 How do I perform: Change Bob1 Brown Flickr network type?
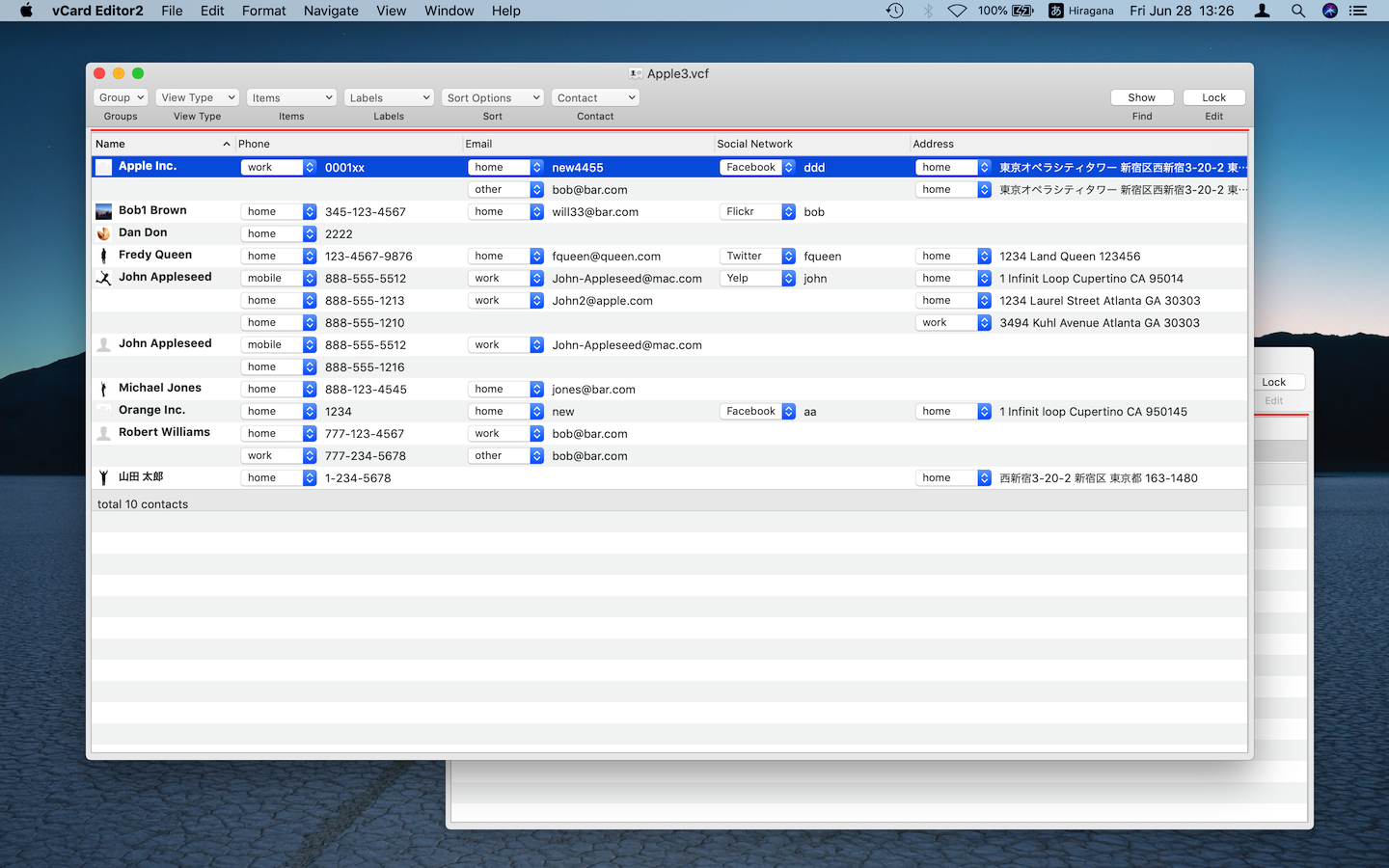[757, 211]
